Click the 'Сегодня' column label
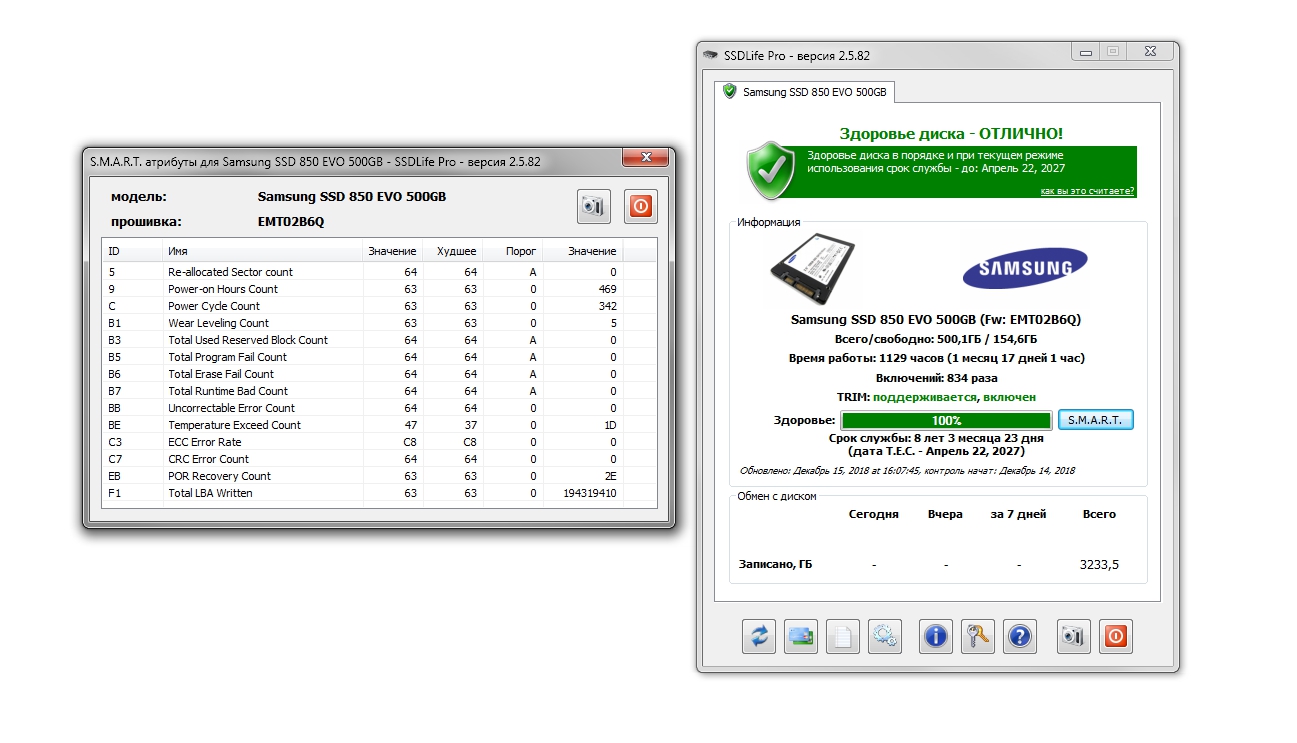This screenshot has height=743, width=1297. coord(874,514)
